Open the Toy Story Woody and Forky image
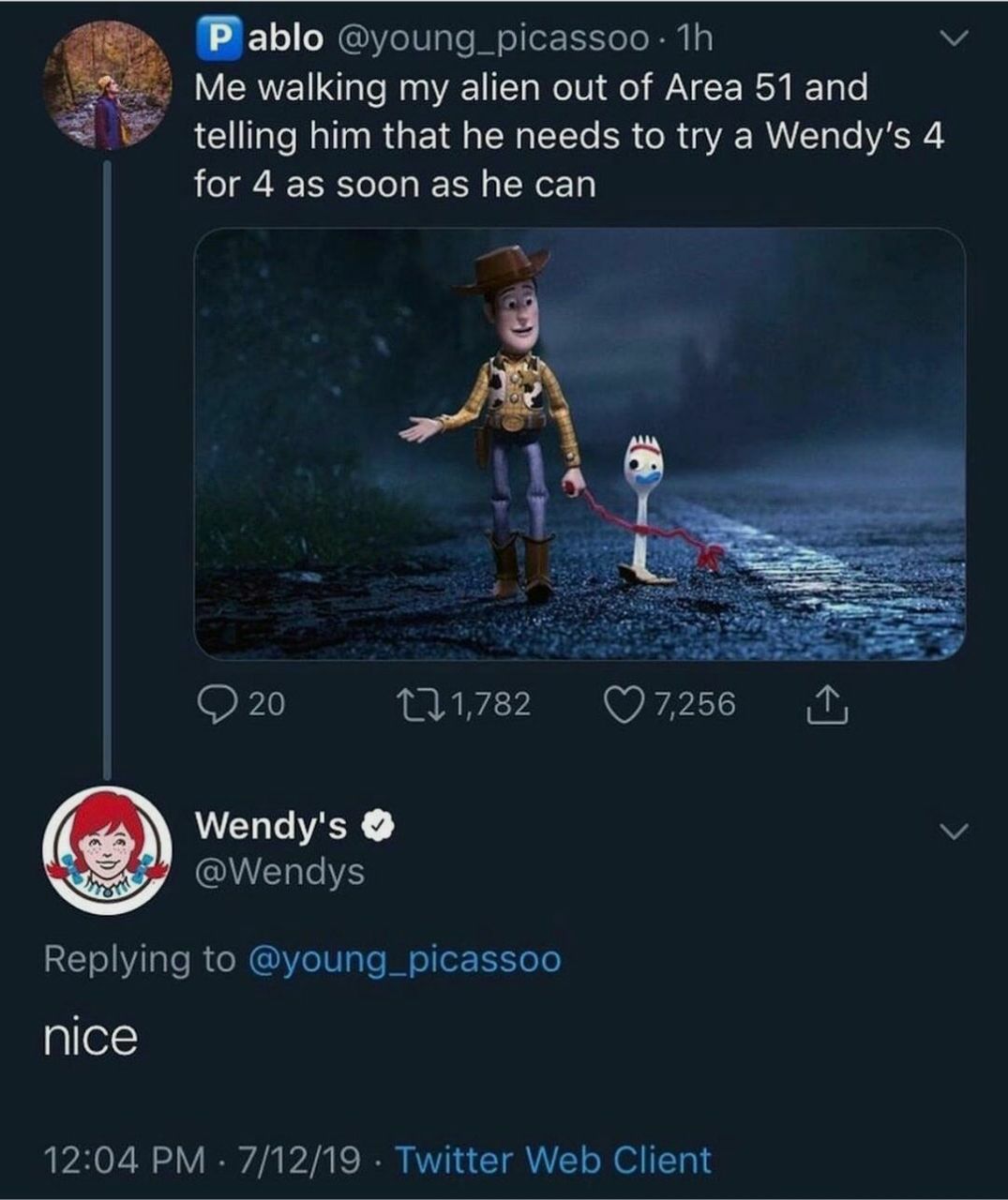The image size is (1008, 1200). 579,443
